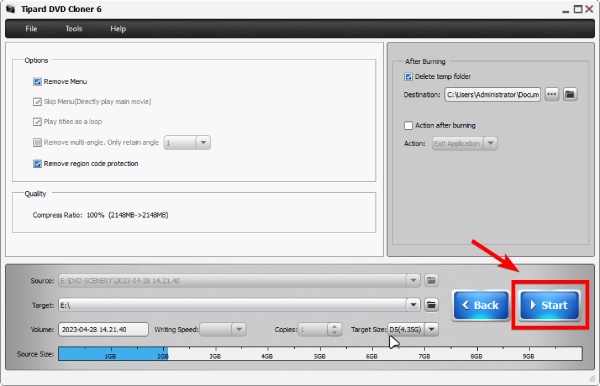Viewport: 600px width, 386px height.
Task: Click the Volume name input field
Action: (x=103, y=329)
